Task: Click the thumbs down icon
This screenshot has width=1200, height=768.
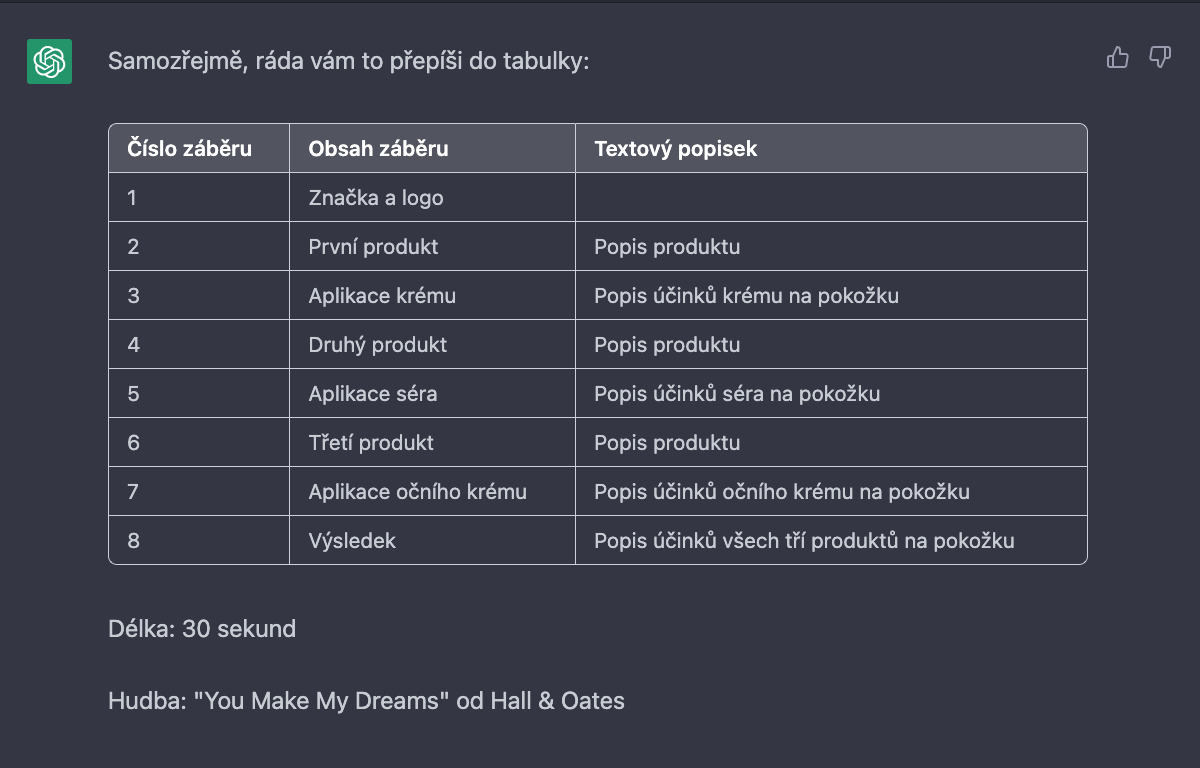Action: coord(1160,58)
